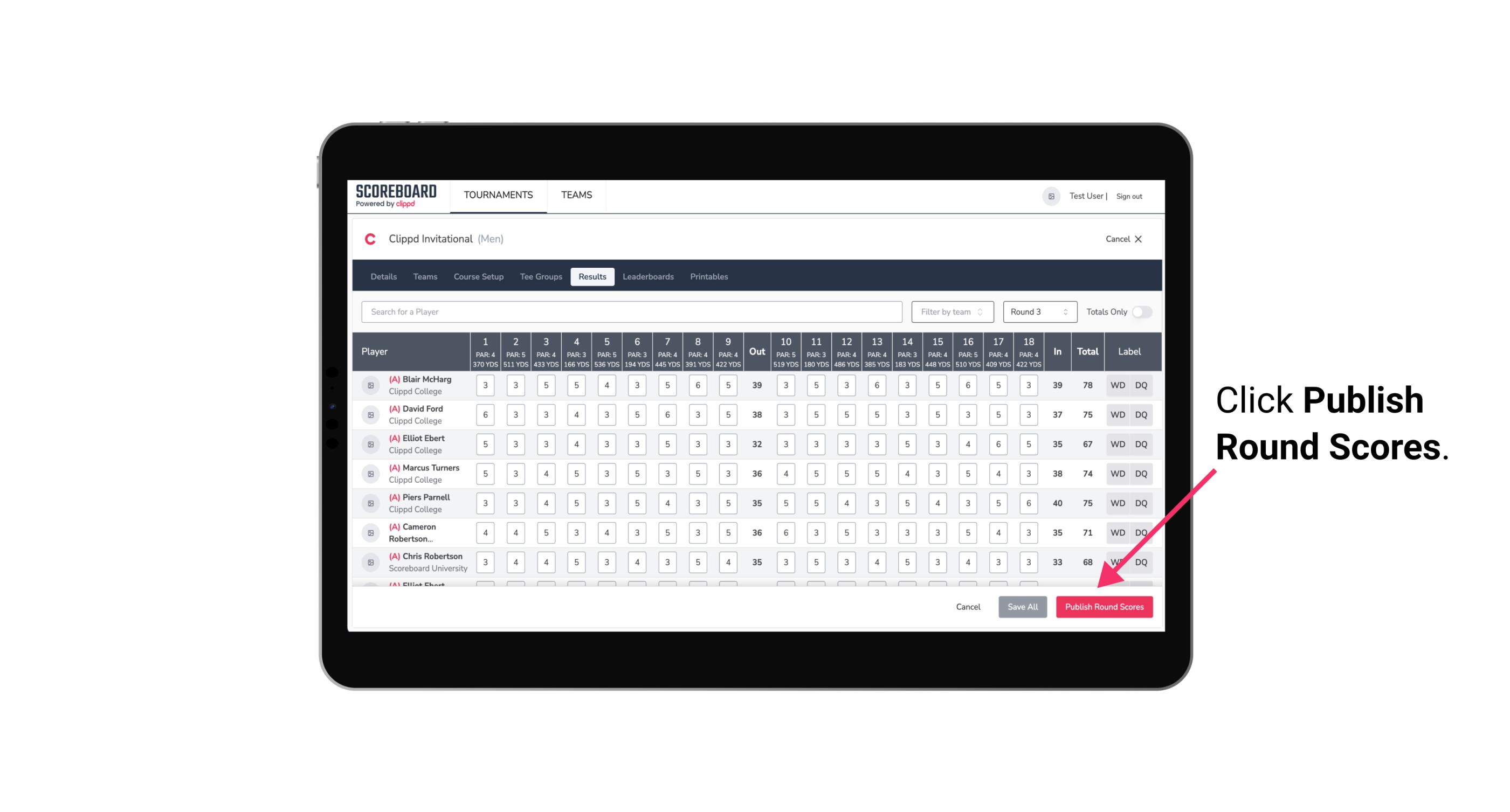The image size is (1510, 812).
Task: Click the Cancel X icon top right
Action: [x=1138, y=238]
